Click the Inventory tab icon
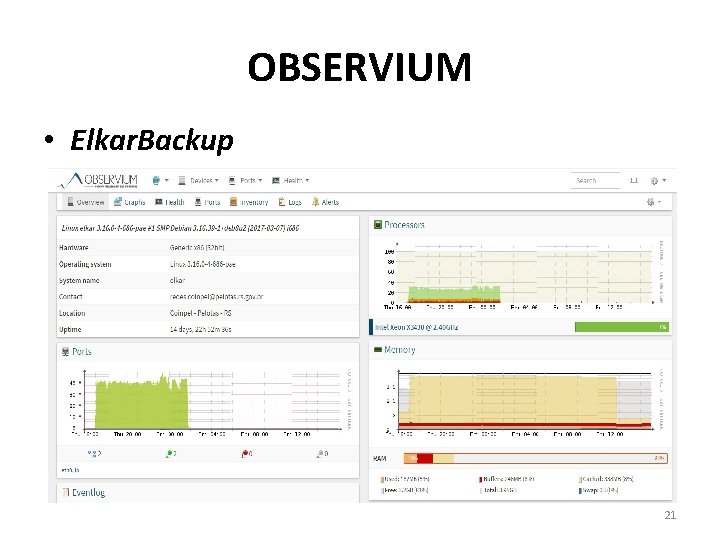Viewport: 720px width, 540px height. (233, 202)
